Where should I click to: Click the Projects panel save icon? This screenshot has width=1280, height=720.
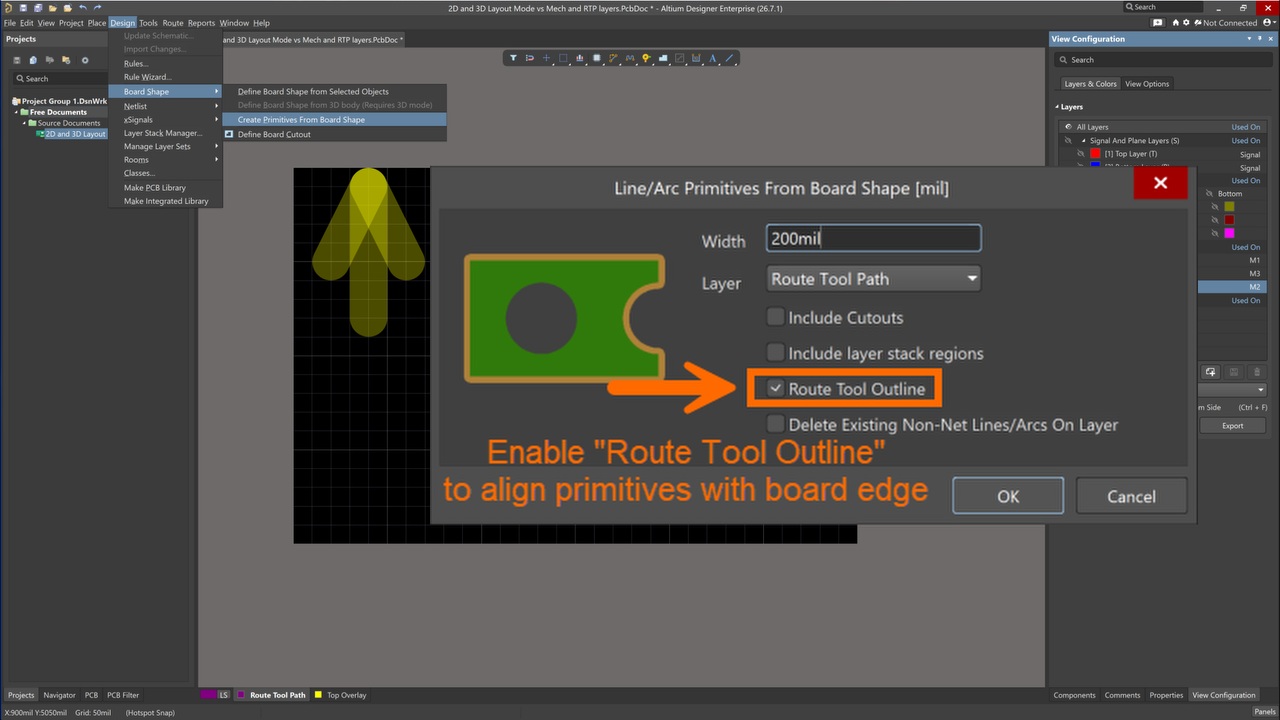(x=17, y=60)
